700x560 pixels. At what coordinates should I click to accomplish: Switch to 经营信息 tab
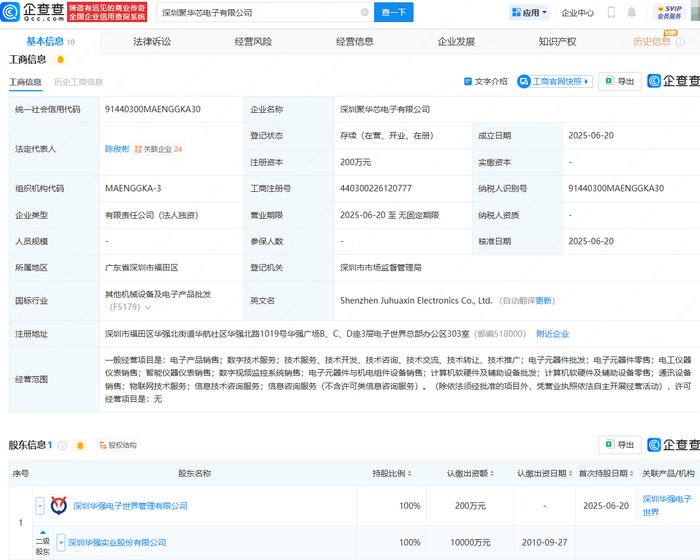[354, 42]
